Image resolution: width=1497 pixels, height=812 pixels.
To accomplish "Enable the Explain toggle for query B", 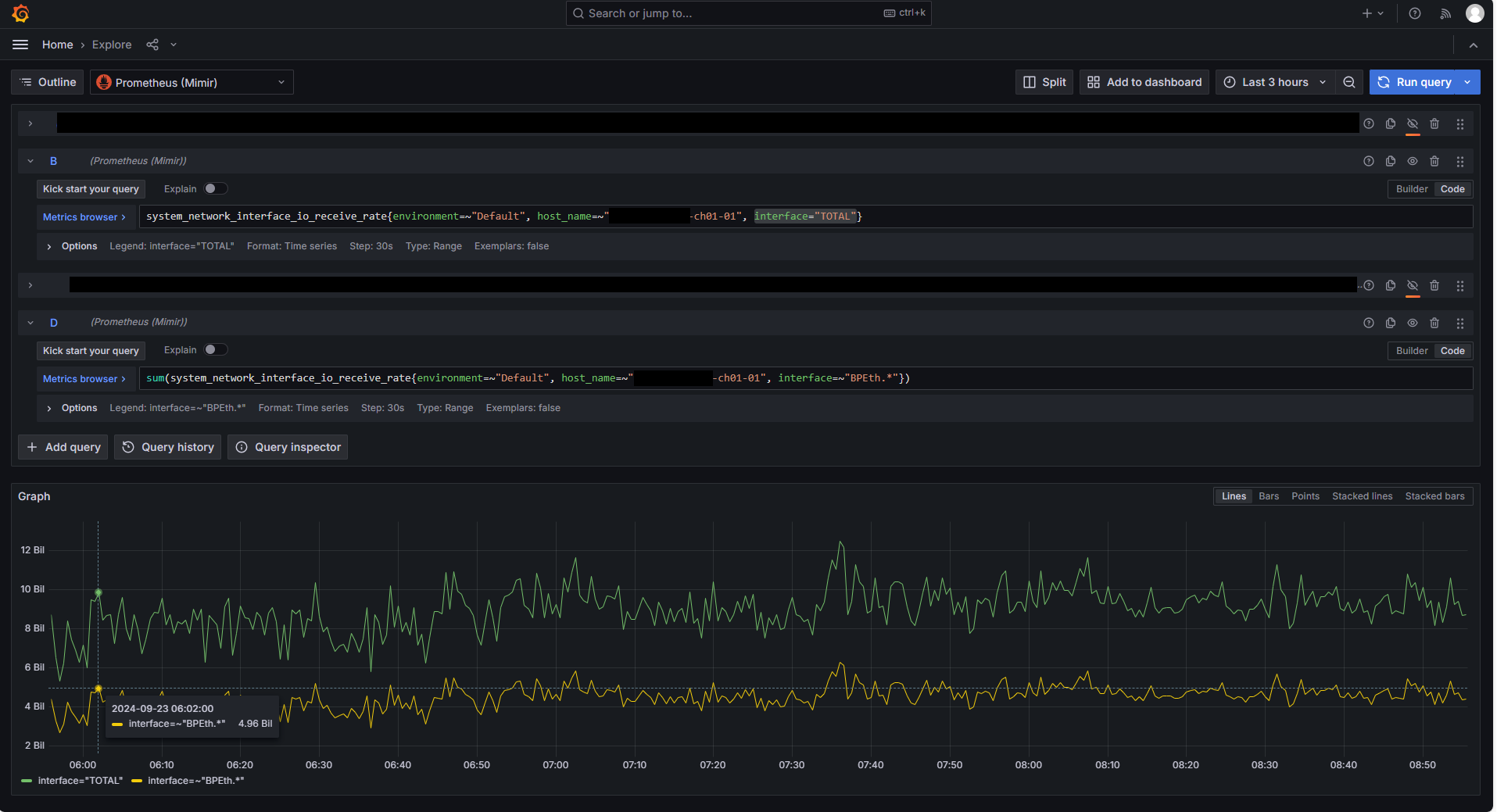I will (x=216, y=188).
